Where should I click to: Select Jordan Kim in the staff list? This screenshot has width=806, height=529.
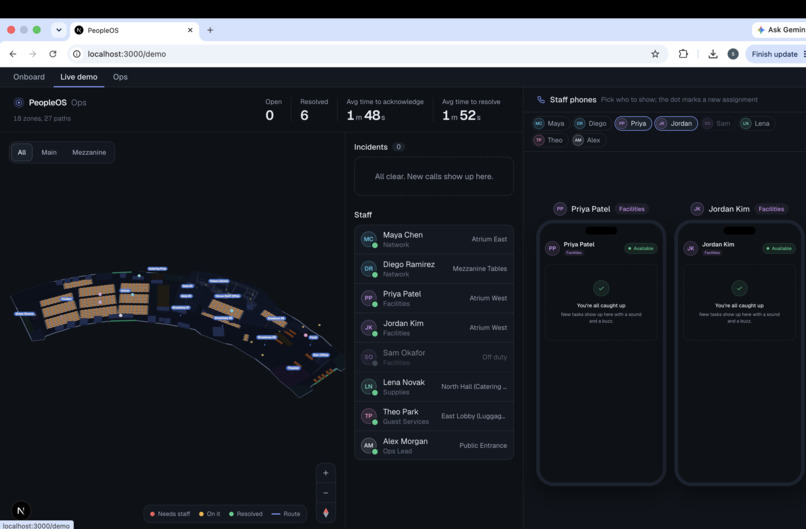coord(434,327)
